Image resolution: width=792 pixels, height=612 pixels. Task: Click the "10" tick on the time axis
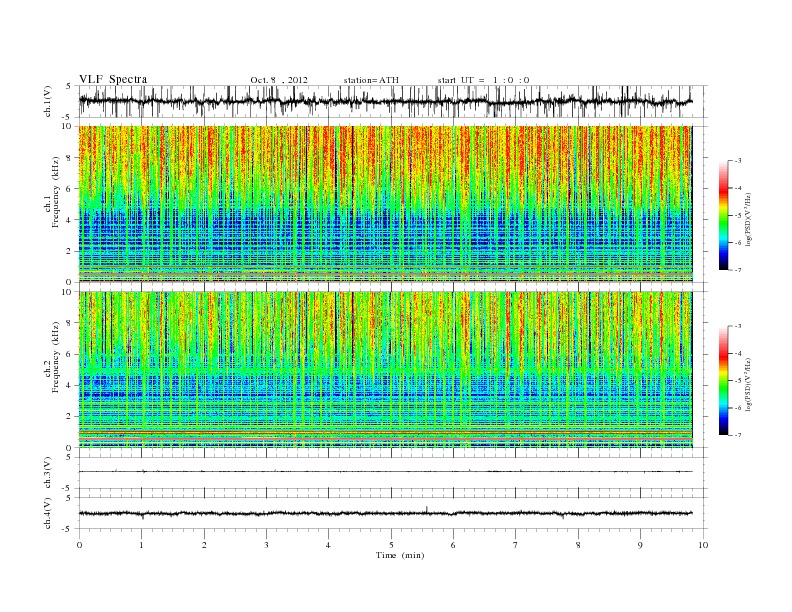click(x=703, y=545)
